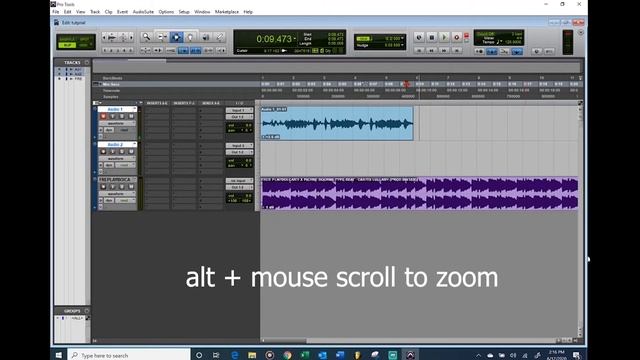Screen dimensions: 640x360
Task: Click the Online transport button
Action: (x=419, y=38)
